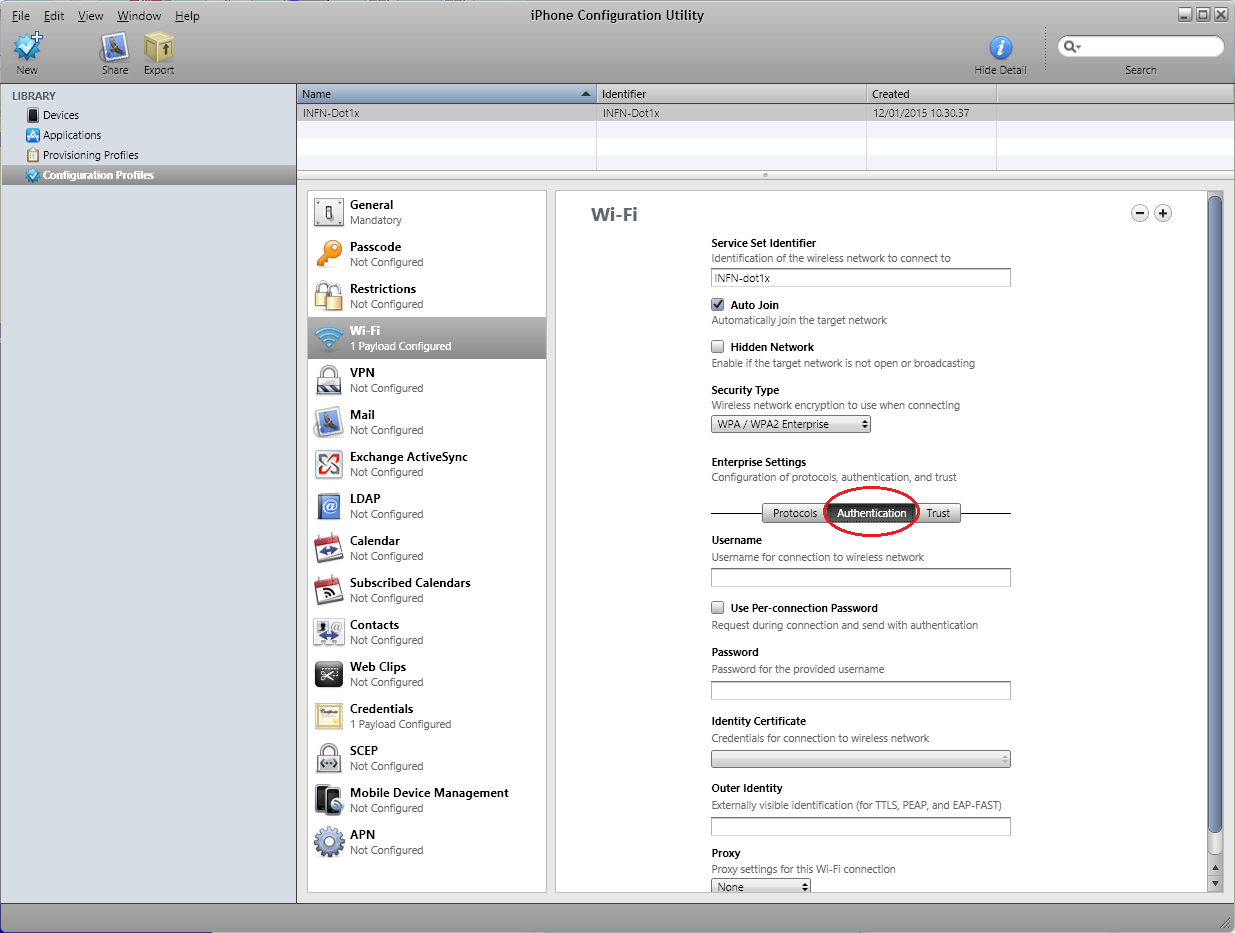This screenshot has width=1235, height=933.
Task: Open the View menu
Action: 91,16
